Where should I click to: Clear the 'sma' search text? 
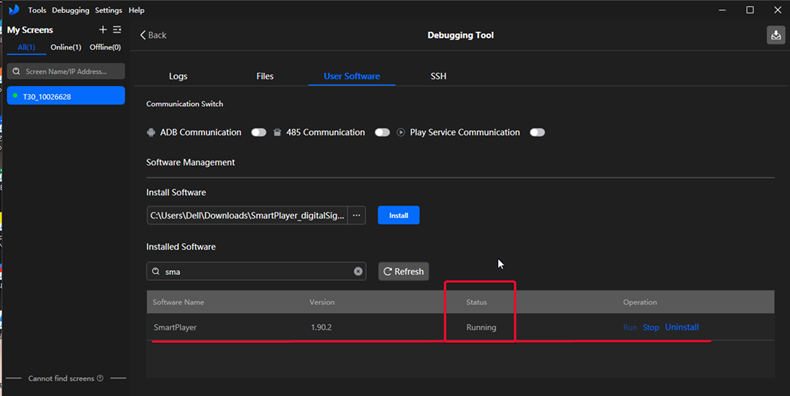[358, 272]
